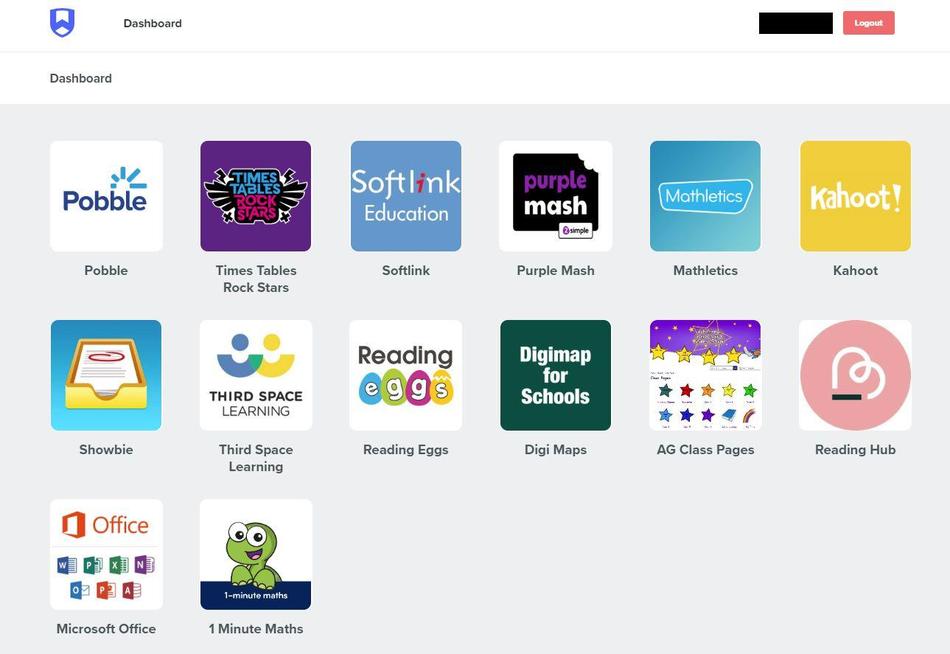Click the pink Reading Hub icon
950x654 pixels.
coord(855,375)
